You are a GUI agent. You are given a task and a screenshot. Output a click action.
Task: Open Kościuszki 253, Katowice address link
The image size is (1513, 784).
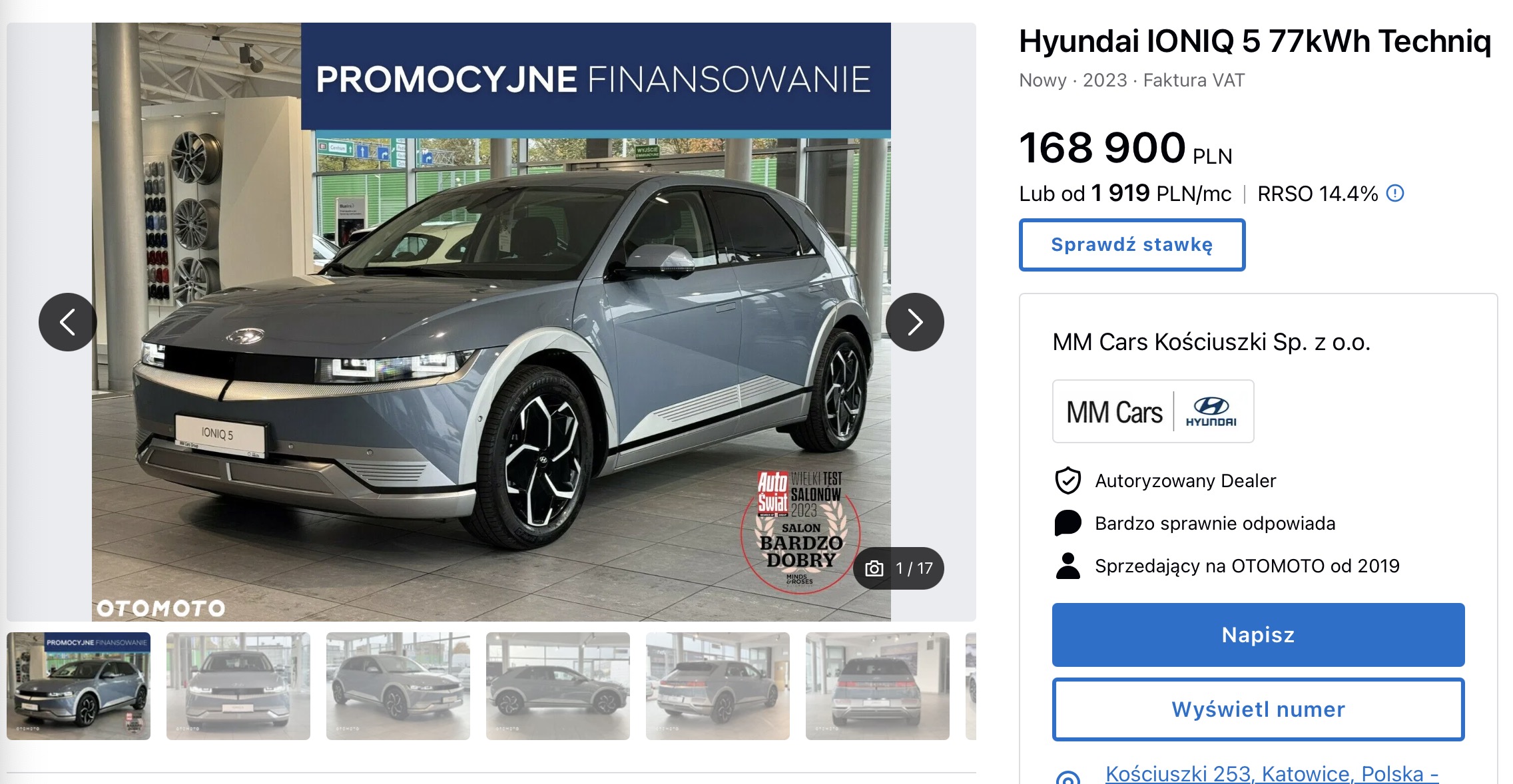1272,774
